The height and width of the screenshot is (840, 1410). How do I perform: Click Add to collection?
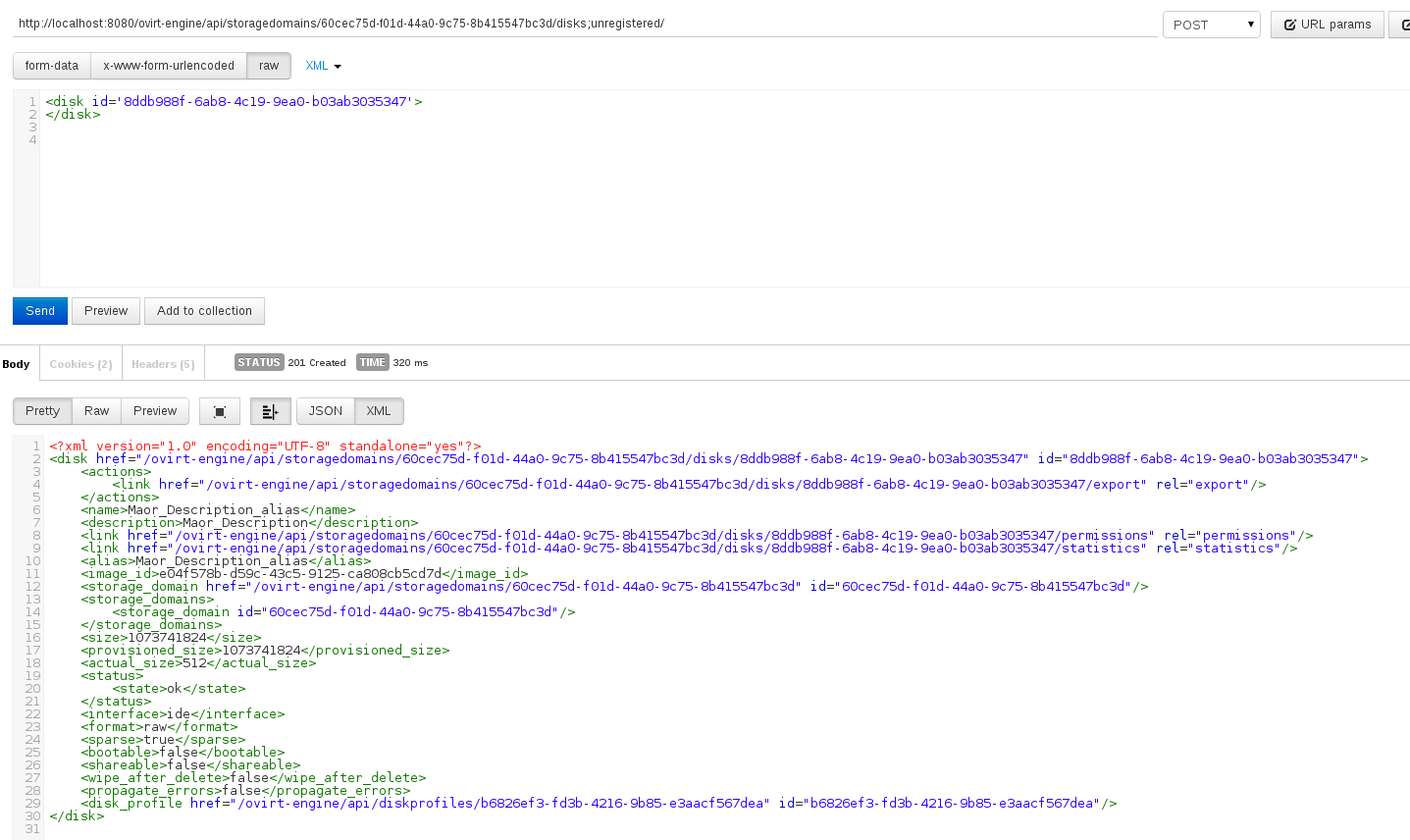click(x=204, y=311)
